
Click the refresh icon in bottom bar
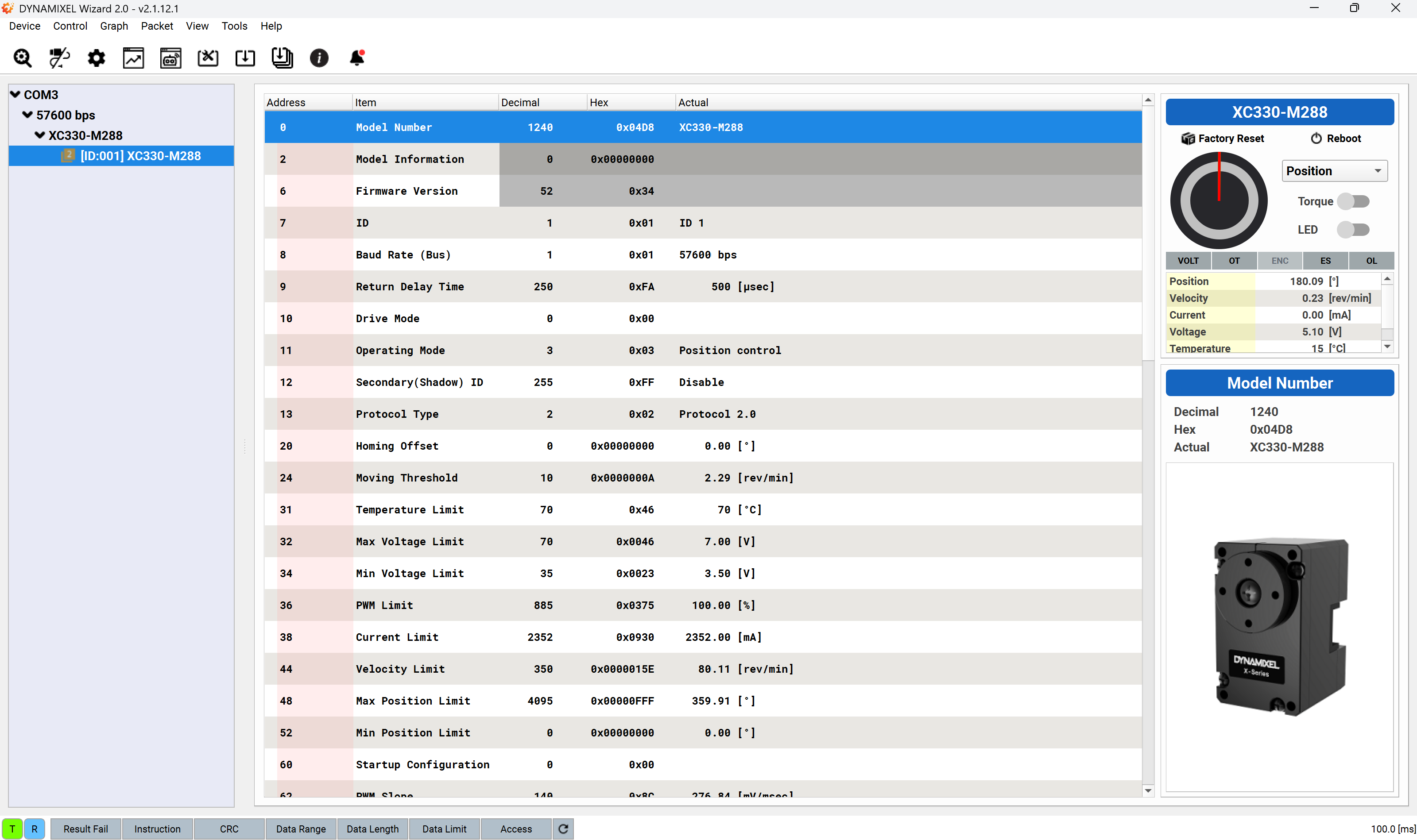point(563,828)
